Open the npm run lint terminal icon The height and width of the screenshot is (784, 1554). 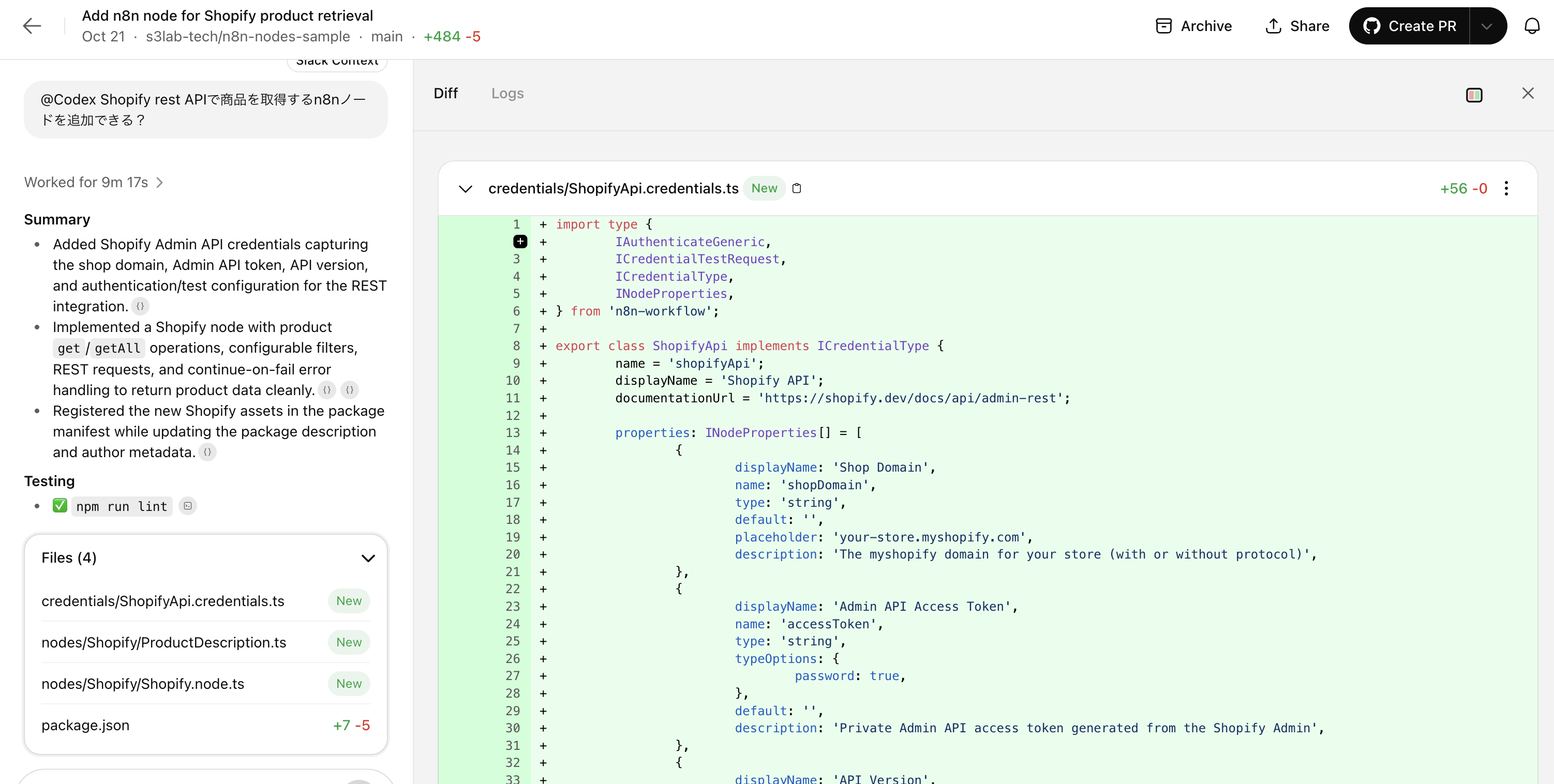188,506
